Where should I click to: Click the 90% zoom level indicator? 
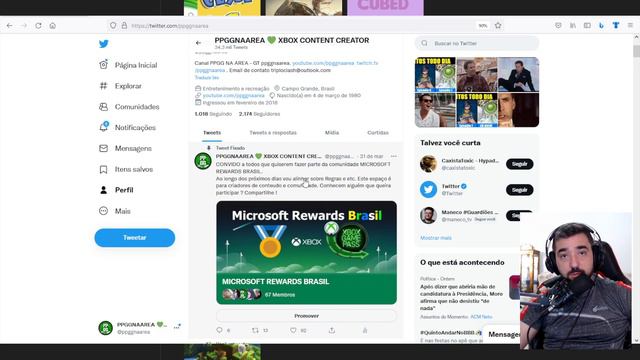pos(483,25)
